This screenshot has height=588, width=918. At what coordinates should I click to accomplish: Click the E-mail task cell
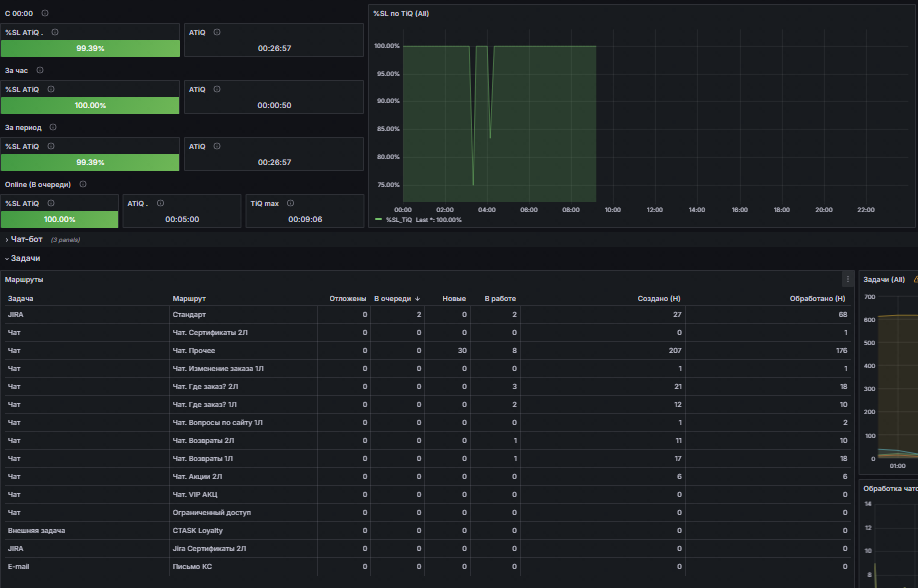click(87, 566)
